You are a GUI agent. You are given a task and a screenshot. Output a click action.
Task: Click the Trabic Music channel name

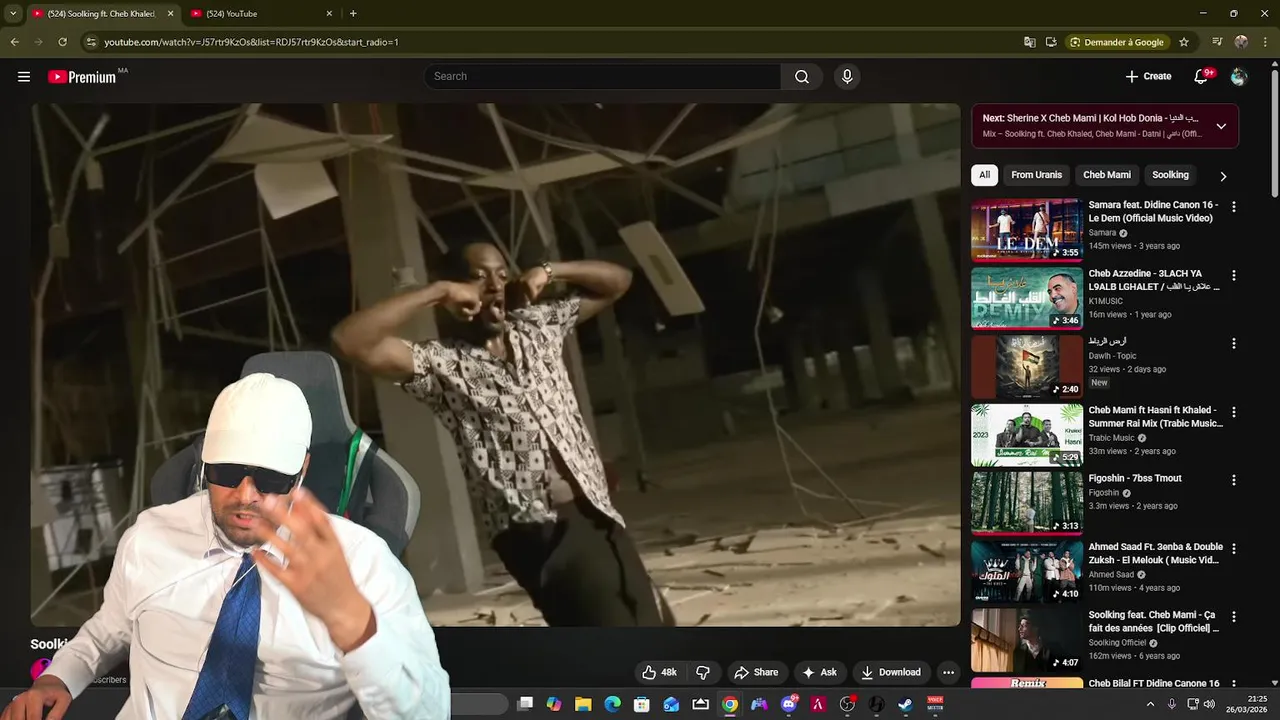pos(1112,438)
